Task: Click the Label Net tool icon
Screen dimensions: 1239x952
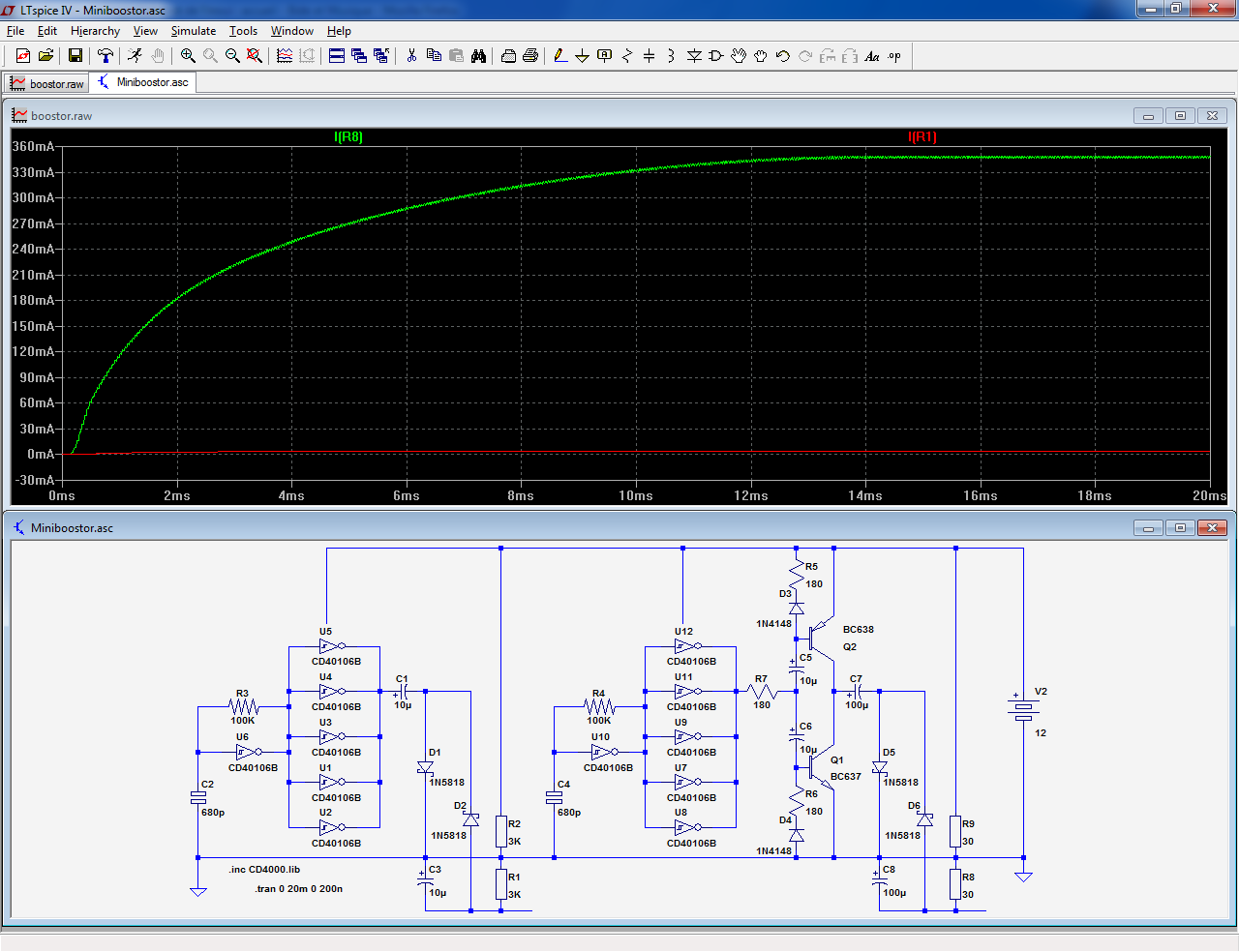Action: [605, 56]
